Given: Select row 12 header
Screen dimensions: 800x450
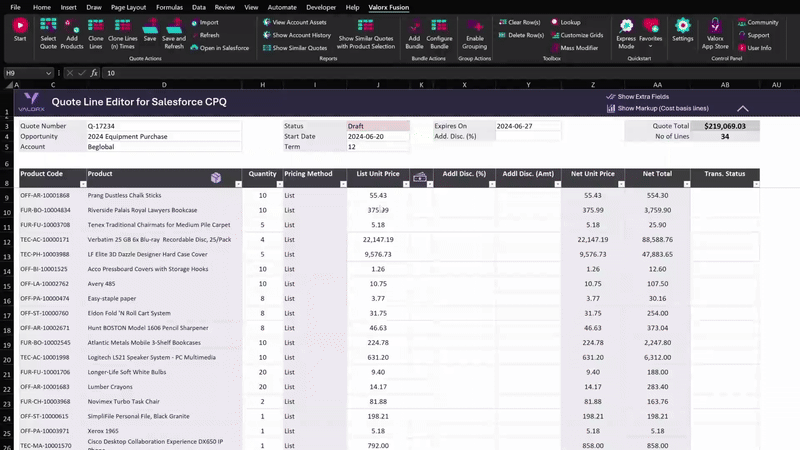Looking at the screenshot, I should 7,242.
